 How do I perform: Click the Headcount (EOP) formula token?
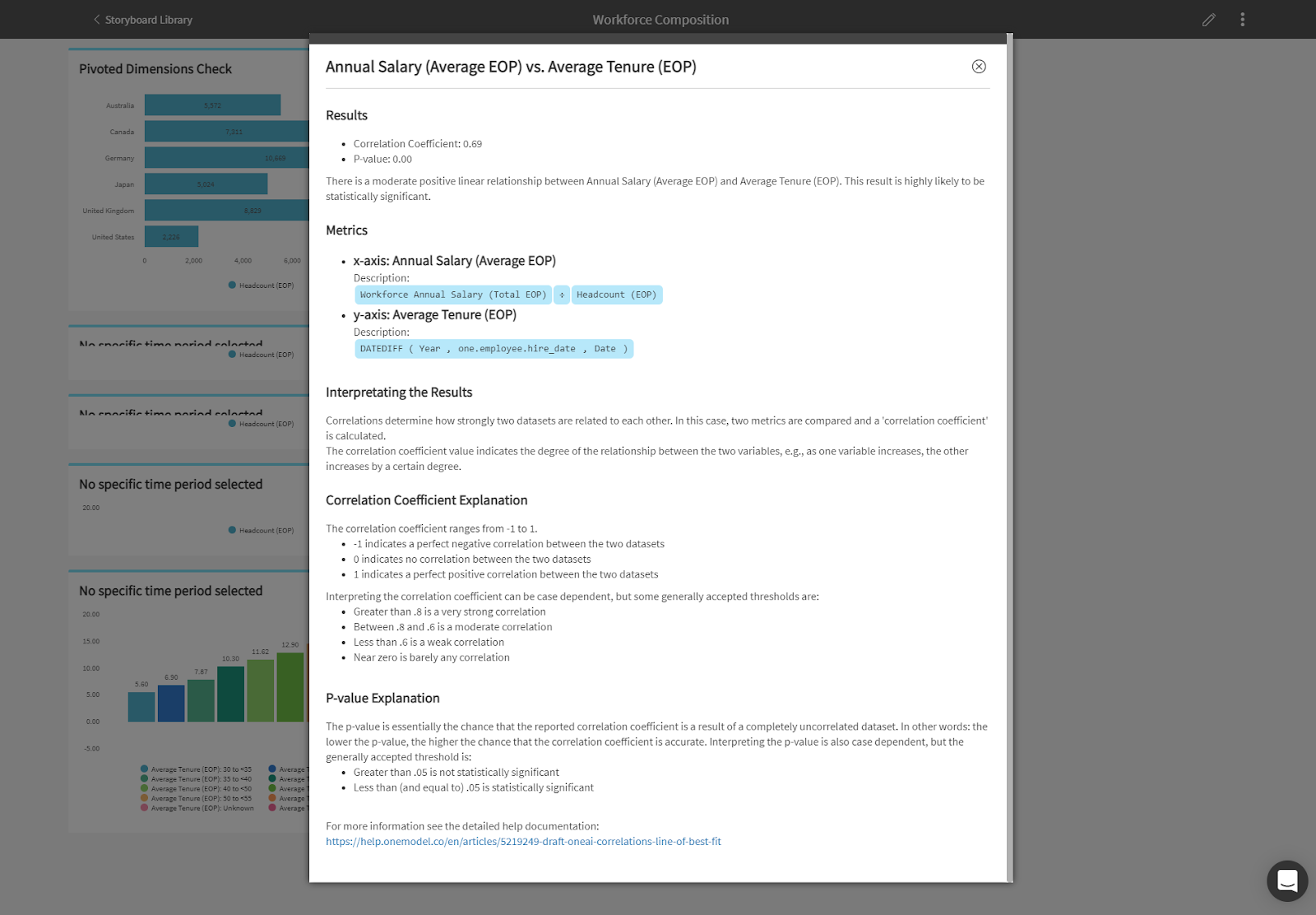[x=617, y=295]
